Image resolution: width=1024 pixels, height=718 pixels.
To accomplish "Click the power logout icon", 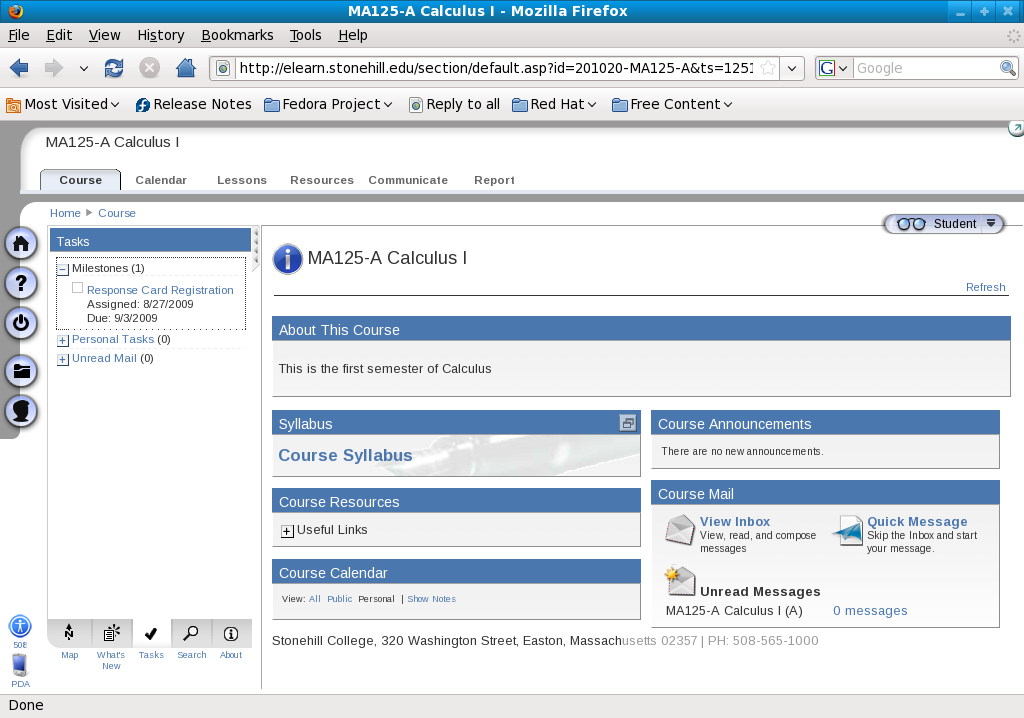I will 21,323.
